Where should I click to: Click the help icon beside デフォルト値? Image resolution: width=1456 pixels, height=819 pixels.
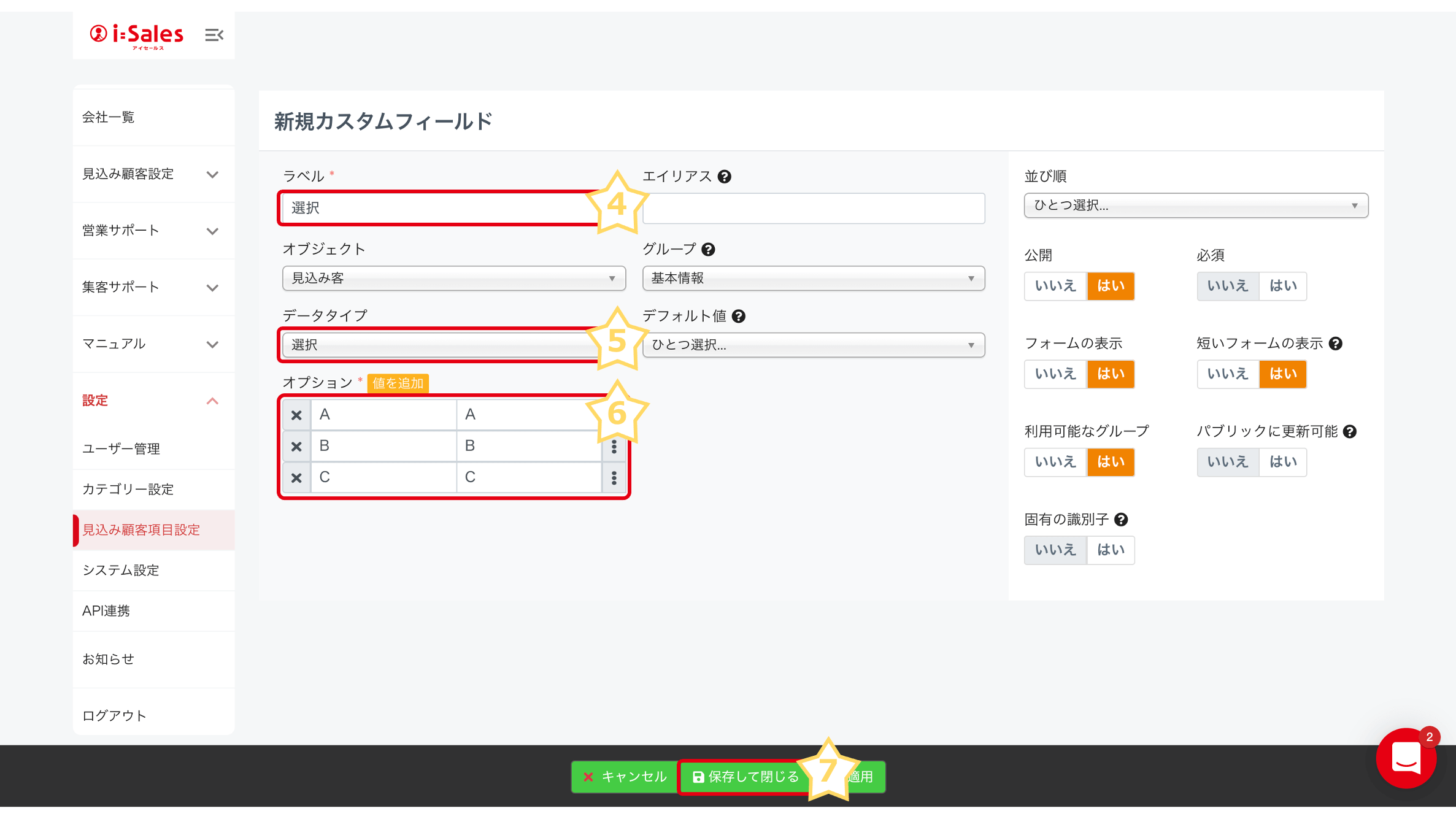(739, 317)
